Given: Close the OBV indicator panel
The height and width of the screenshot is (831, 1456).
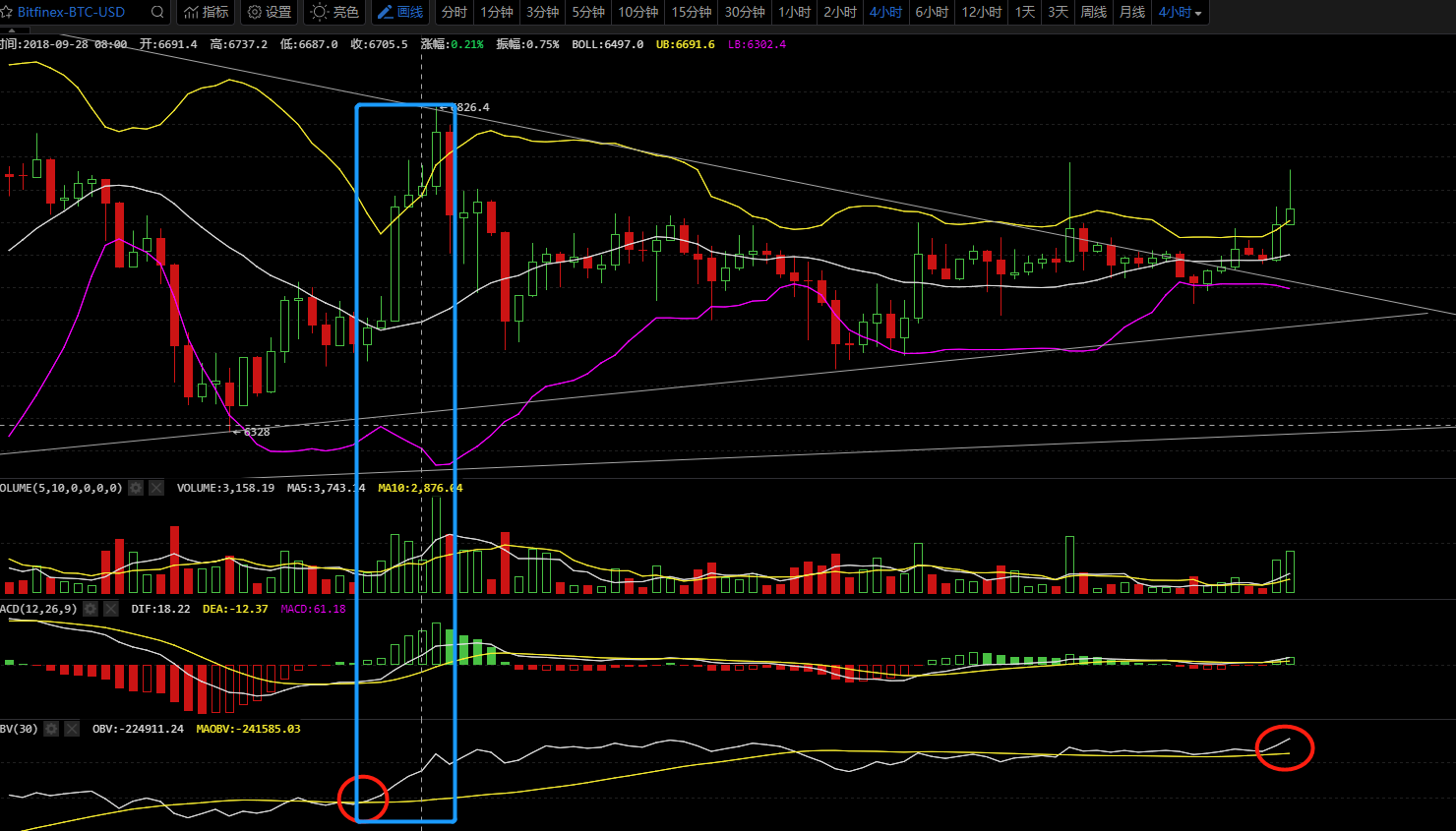Looking at the screenshot, I should point(72,729).
